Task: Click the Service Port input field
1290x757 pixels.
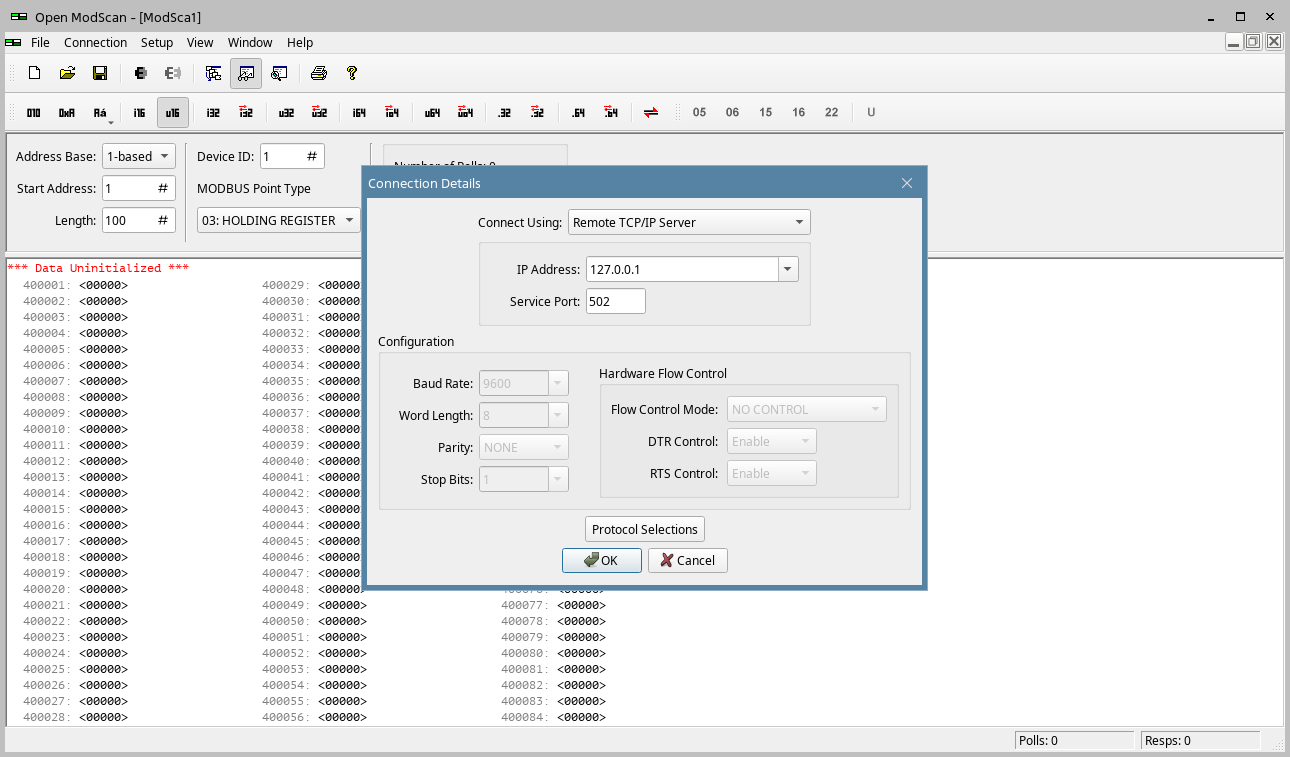Action: pos(616,301)
